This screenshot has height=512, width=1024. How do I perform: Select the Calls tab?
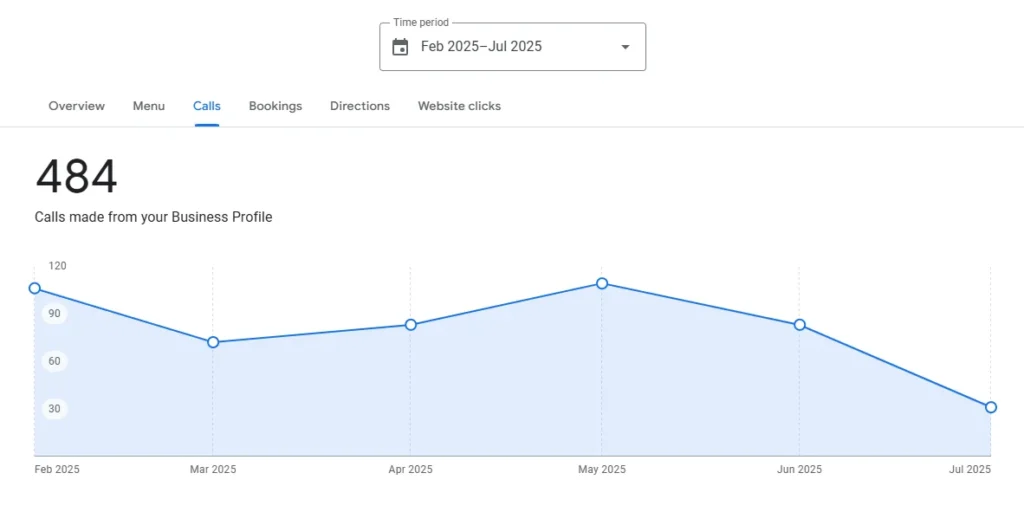(x=207, y=106)
